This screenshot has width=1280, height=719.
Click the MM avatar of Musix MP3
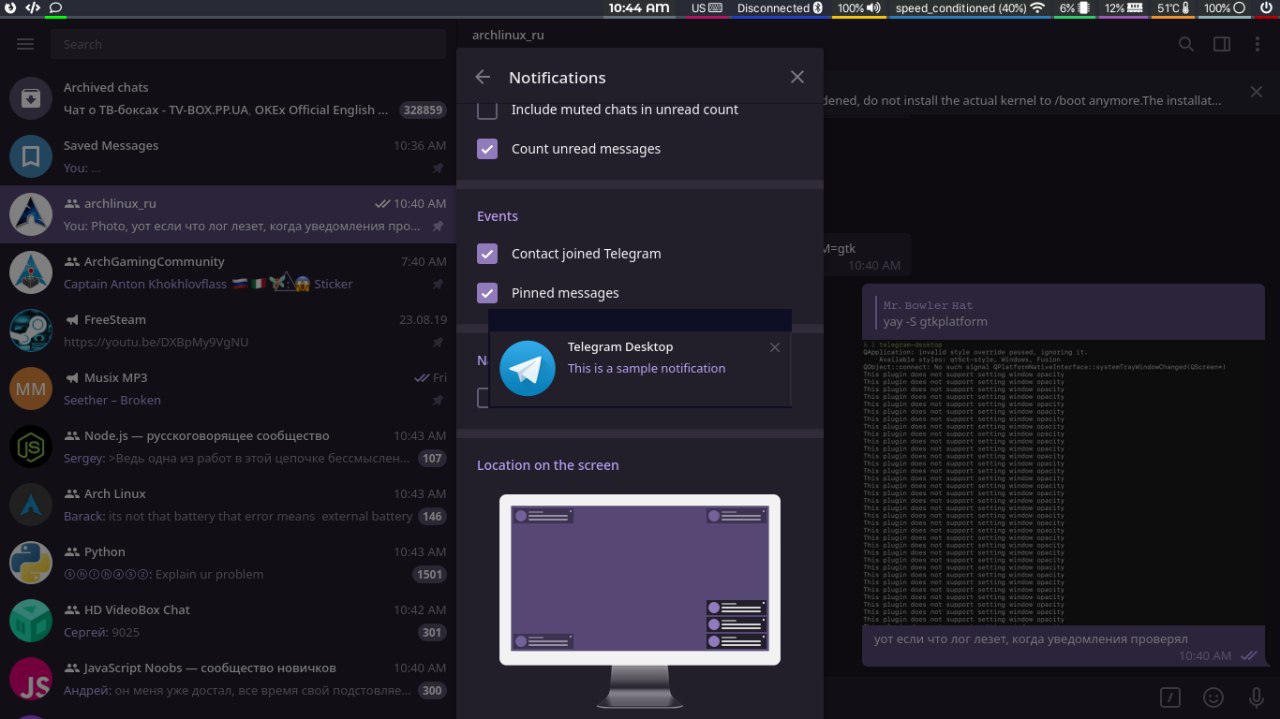coord(31,389)
